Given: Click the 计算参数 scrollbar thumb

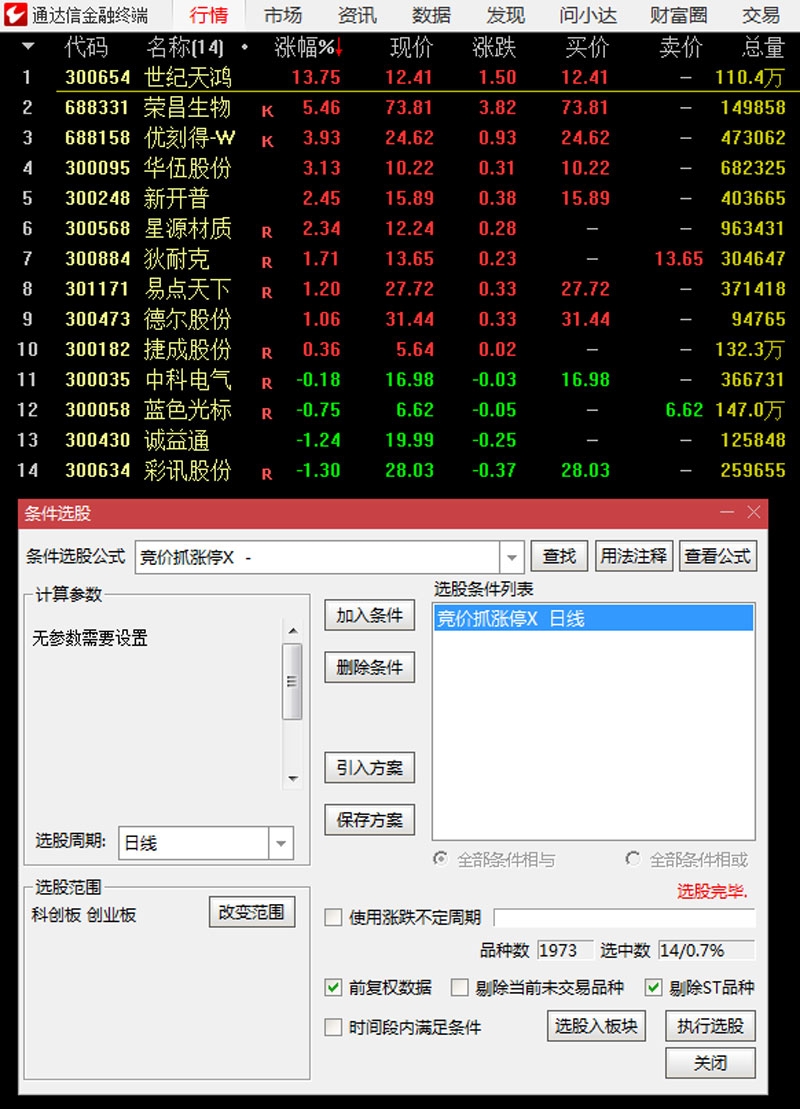Looking at the screenshot, I should pyautogui.click(x=292, y=681).
